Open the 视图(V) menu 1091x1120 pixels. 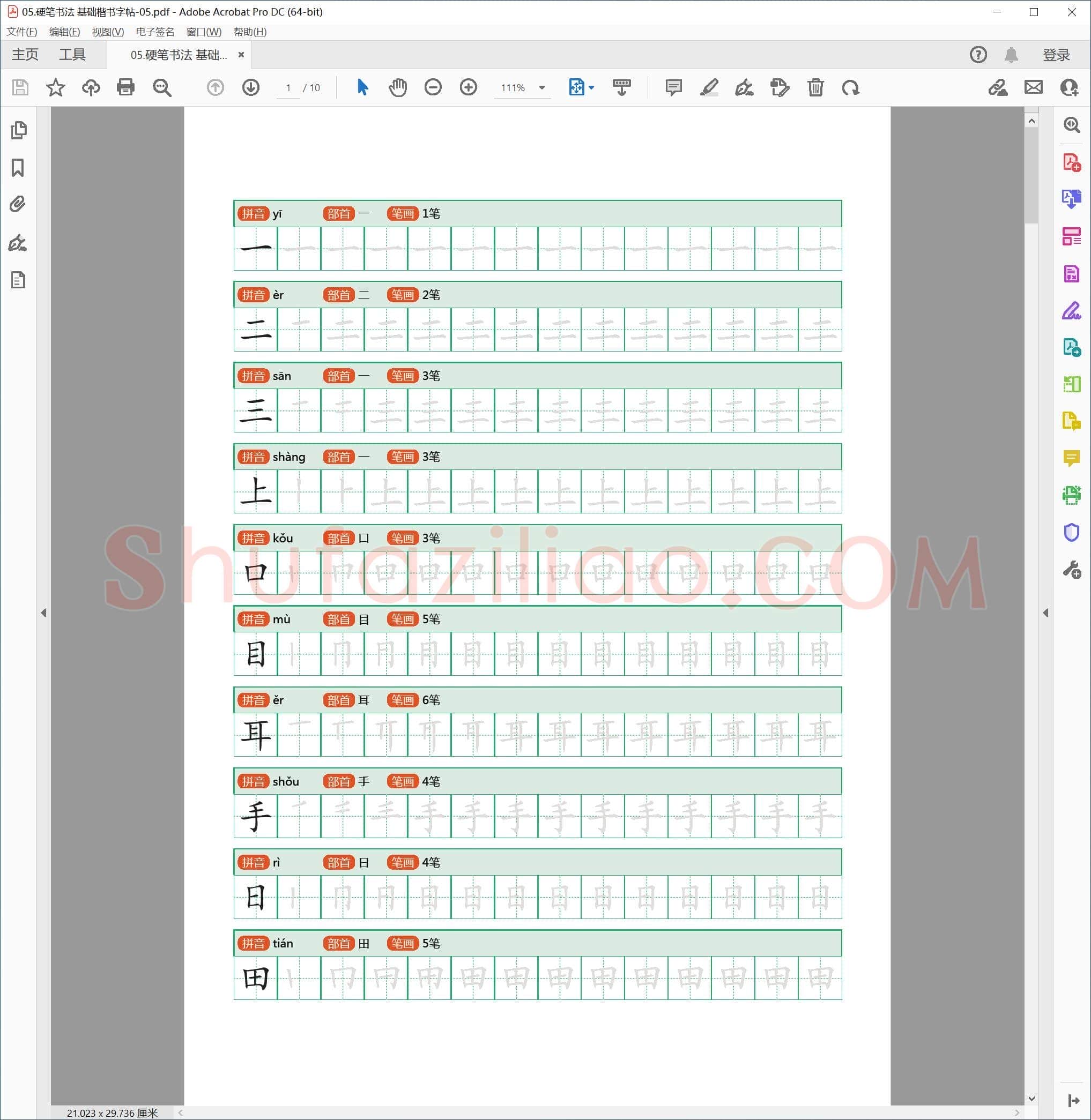point(108,32)
